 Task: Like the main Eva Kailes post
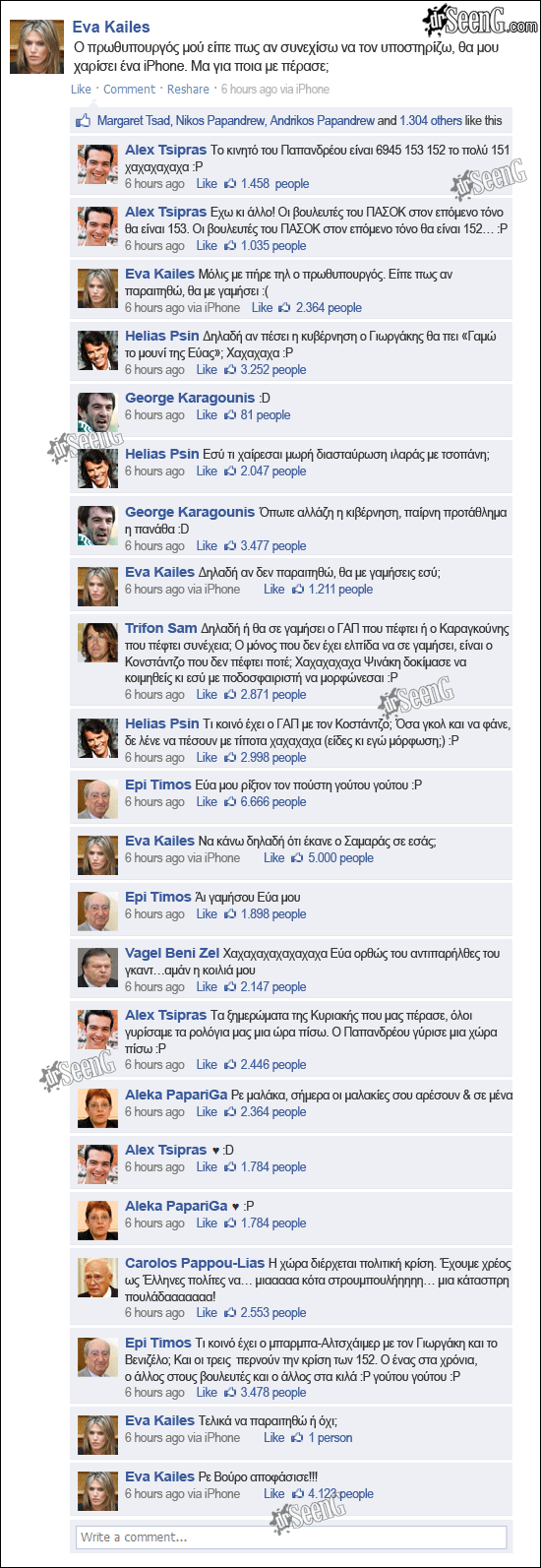coord(81,90)
